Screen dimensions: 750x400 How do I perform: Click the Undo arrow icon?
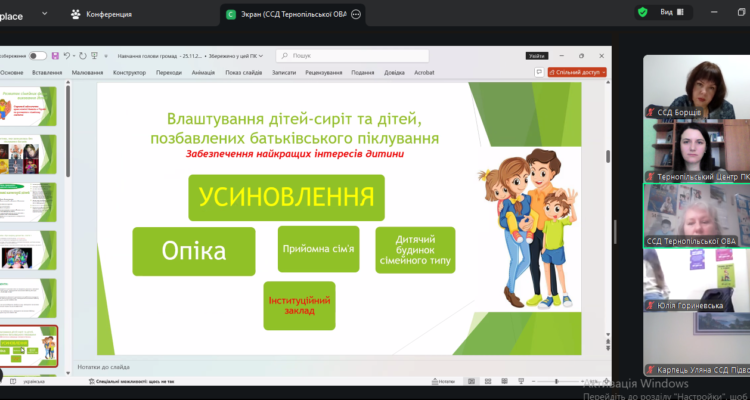point(67,56)
